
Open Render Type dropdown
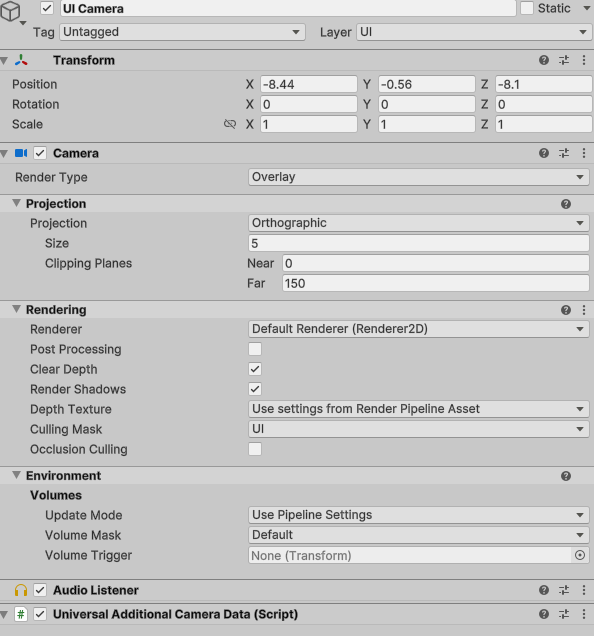[x=419, y=177]
